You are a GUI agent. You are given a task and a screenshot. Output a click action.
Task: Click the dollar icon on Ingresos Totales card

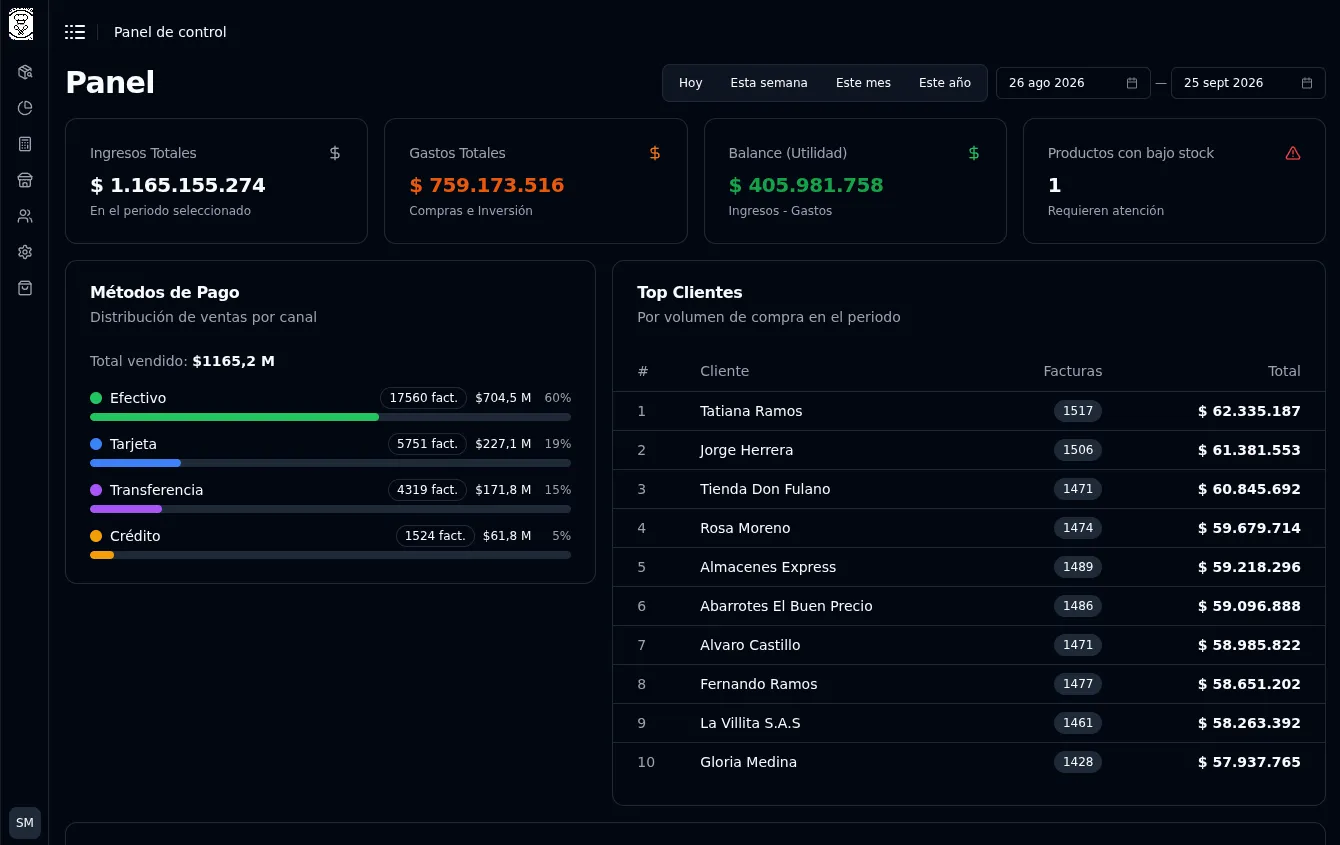[x=335, y=153]
